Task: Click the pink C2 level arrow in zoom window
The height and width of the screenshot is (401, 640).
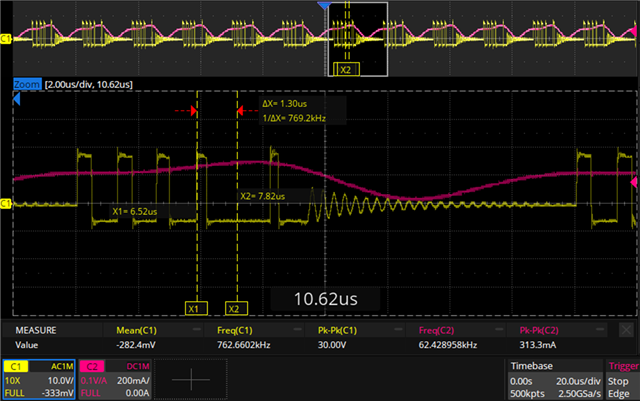Action: pyautogui.click(x=634, y=182)
